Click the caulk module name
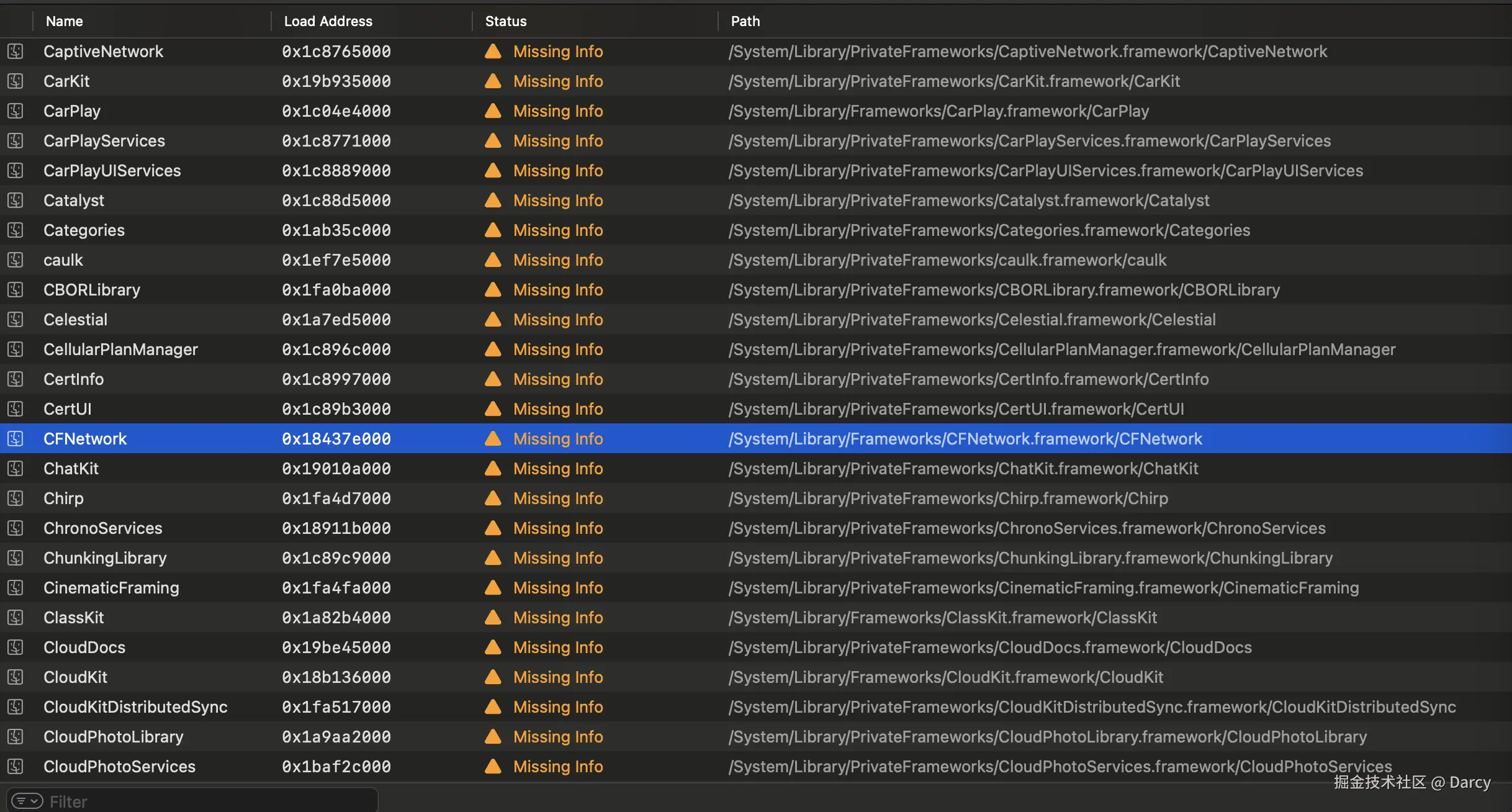 point(63,259)
